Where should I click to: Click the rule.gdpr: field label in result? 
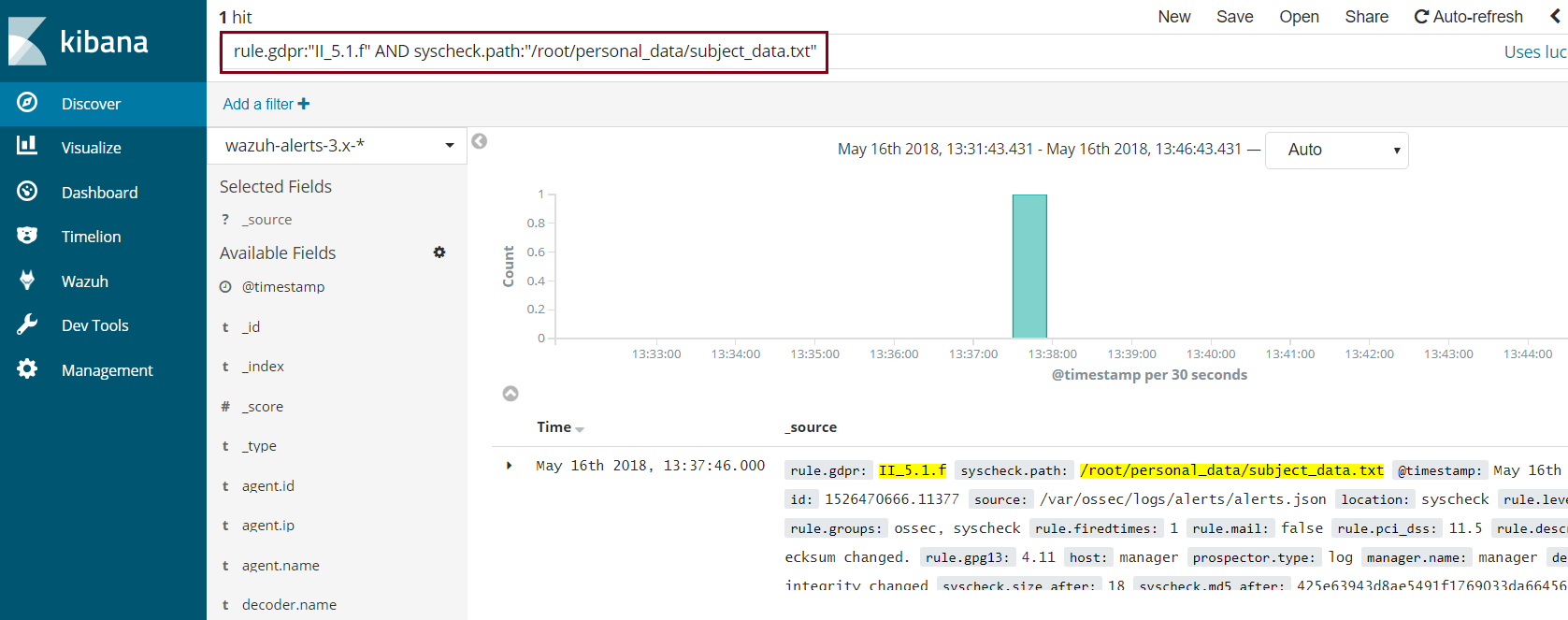click(828, 470)
